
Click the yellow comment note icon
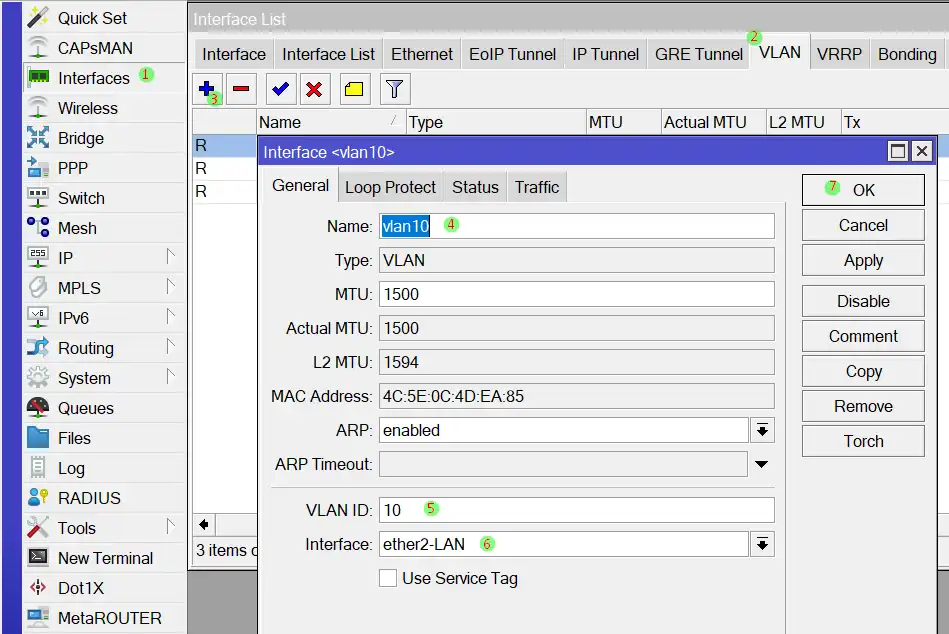coord(354,89)
